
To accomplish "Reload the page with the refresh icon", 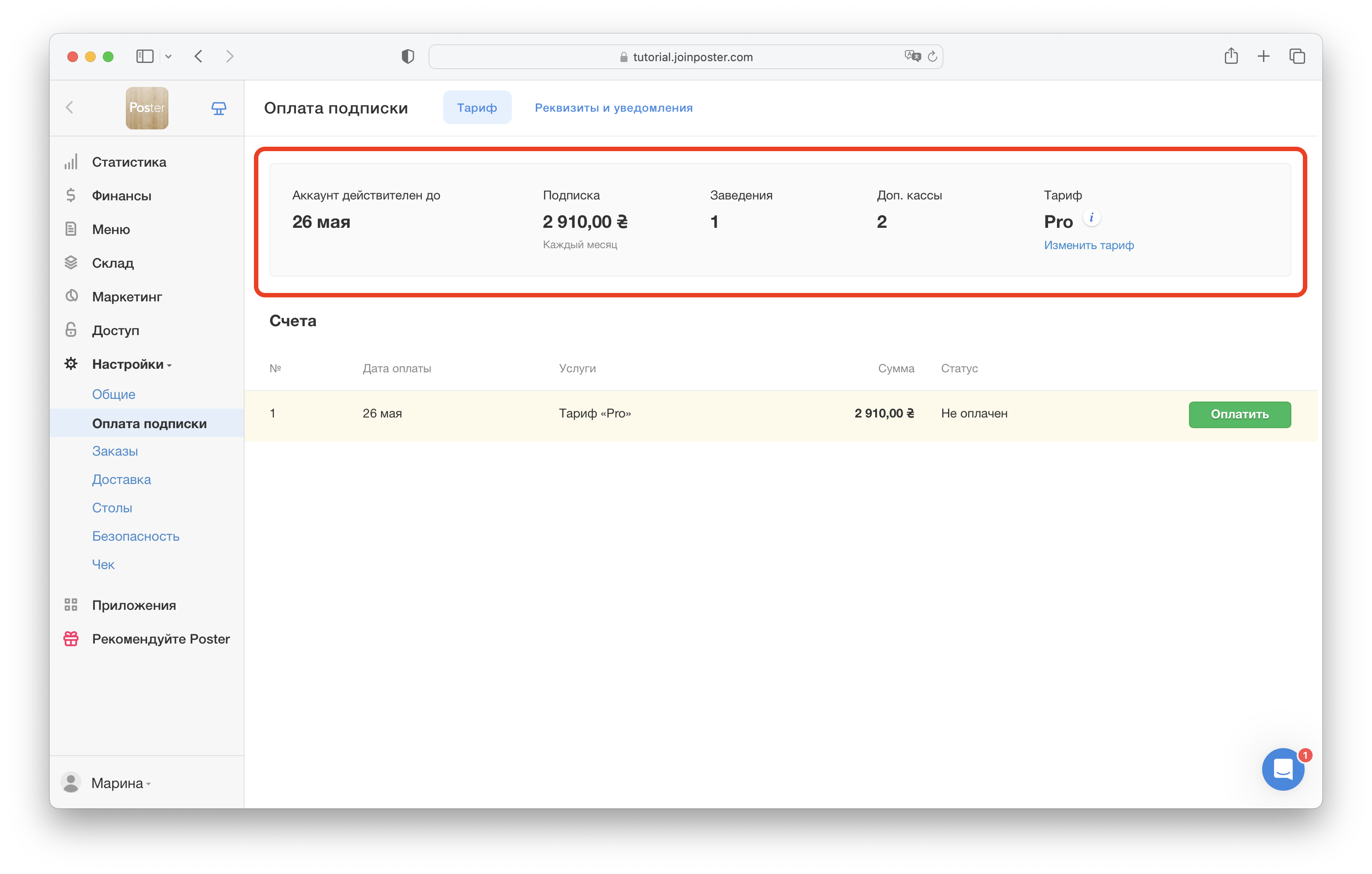I will 932,56.
